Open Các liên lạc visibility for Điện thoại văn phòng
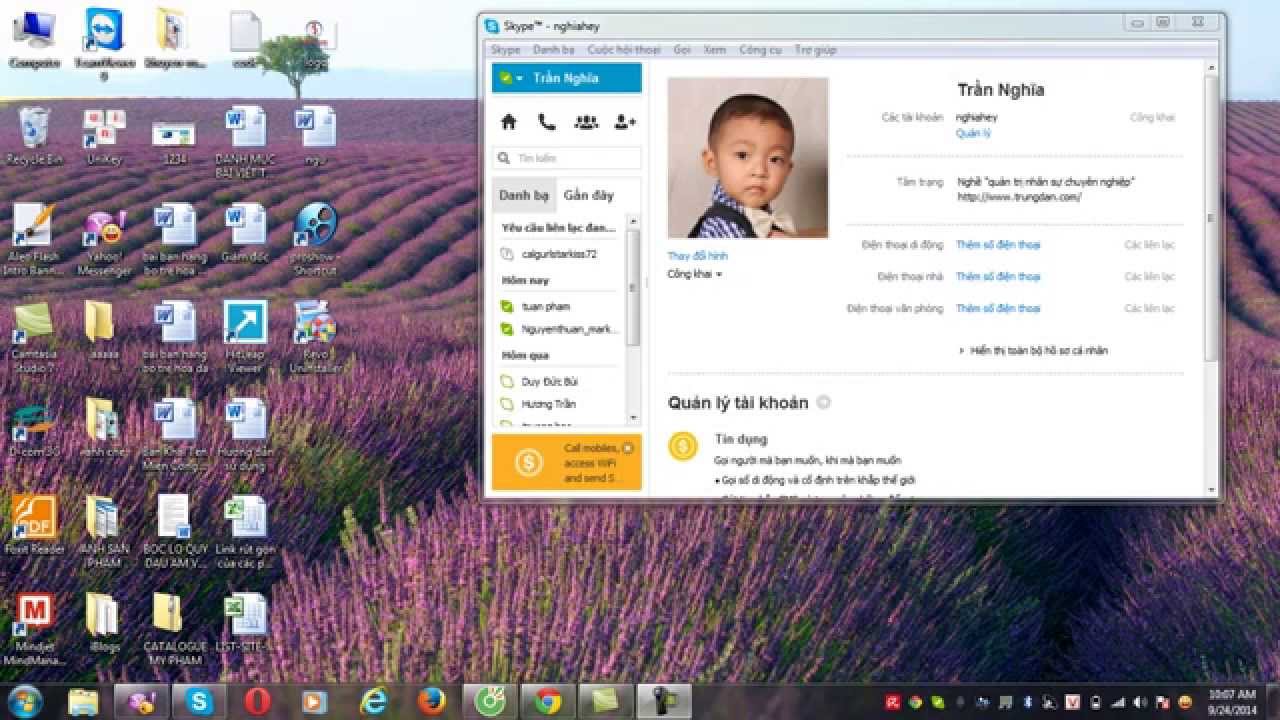Screen dimensions: 1280x720 (1149, 309)
